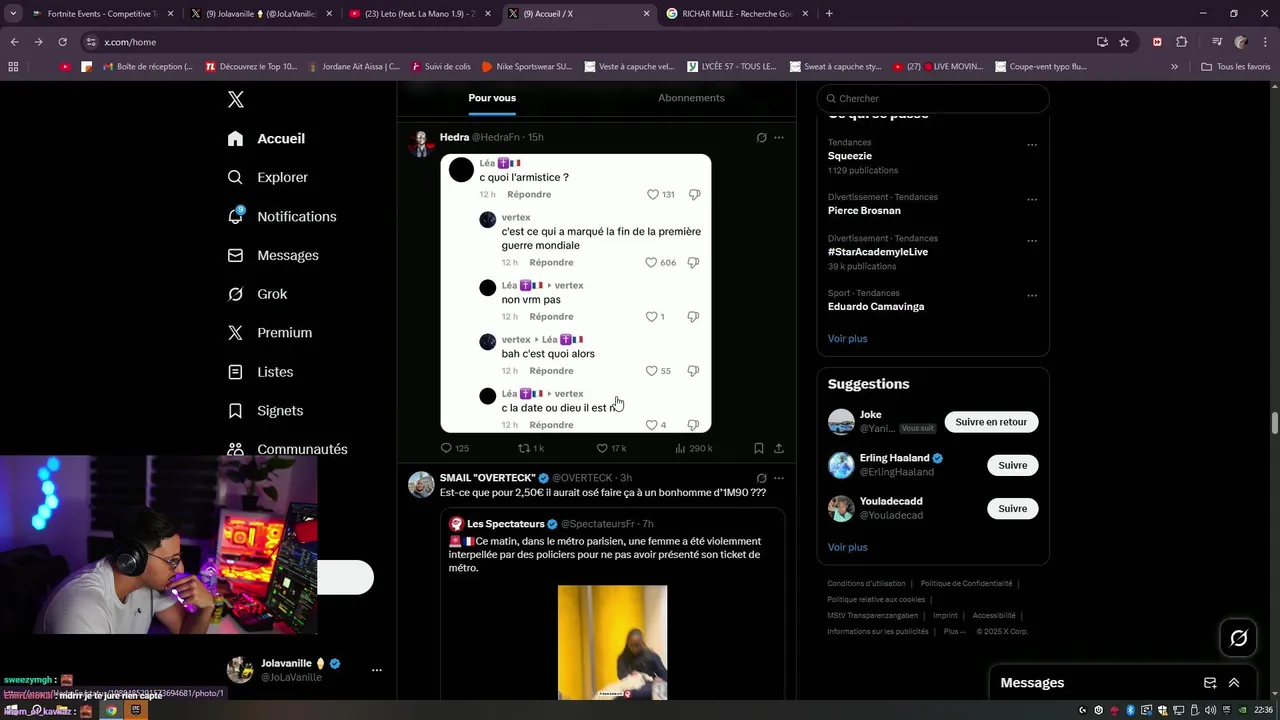Screen dimensions: 1280x720
Task: Open more options for #StarAcademyleLive trend
Action: pos(1032,241)
